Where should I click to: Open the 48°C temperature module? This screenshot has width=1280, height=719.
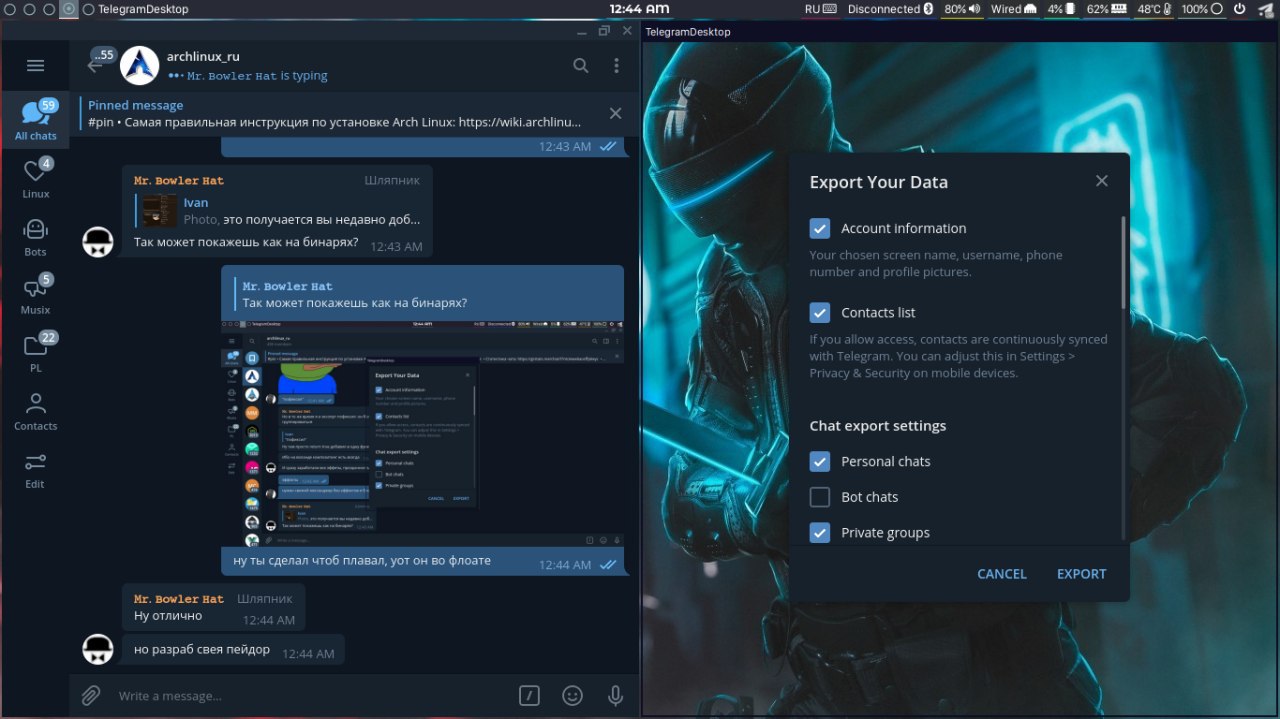(x=1154, y=9)
